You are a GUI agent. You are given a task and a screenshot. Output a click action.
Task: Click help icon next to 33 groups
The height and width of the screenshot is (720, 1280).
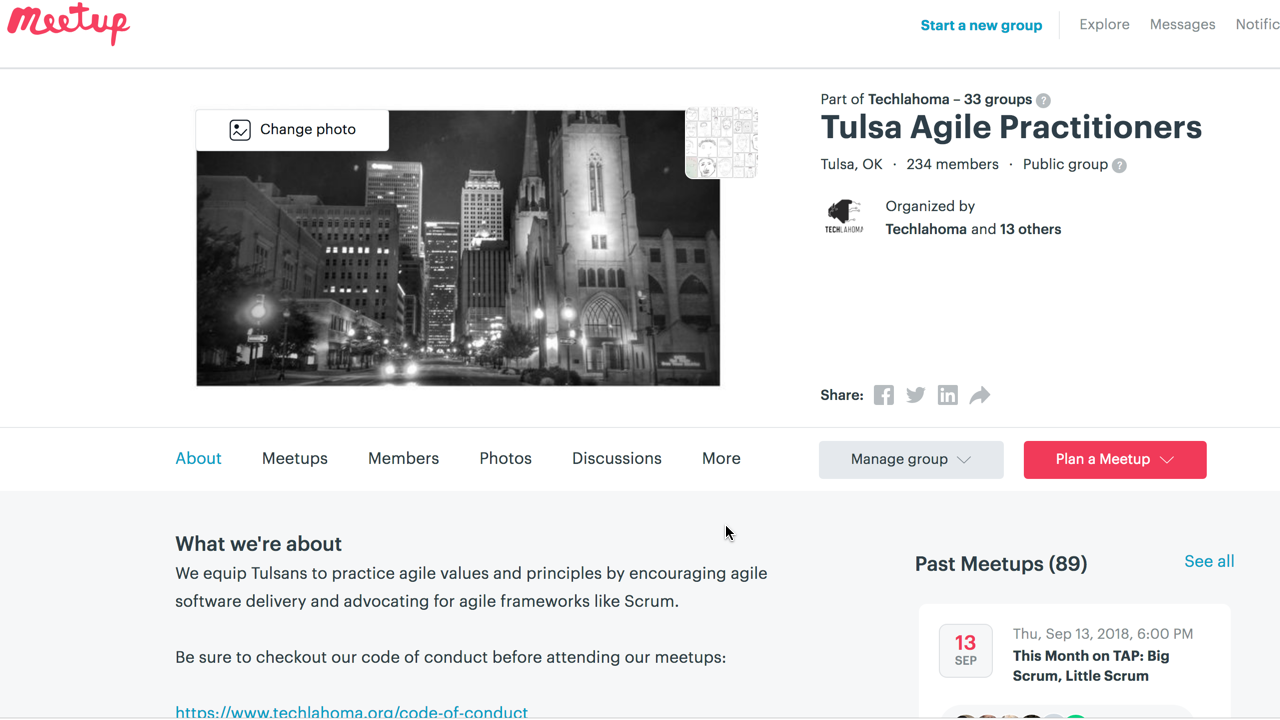coord(1043,100)
